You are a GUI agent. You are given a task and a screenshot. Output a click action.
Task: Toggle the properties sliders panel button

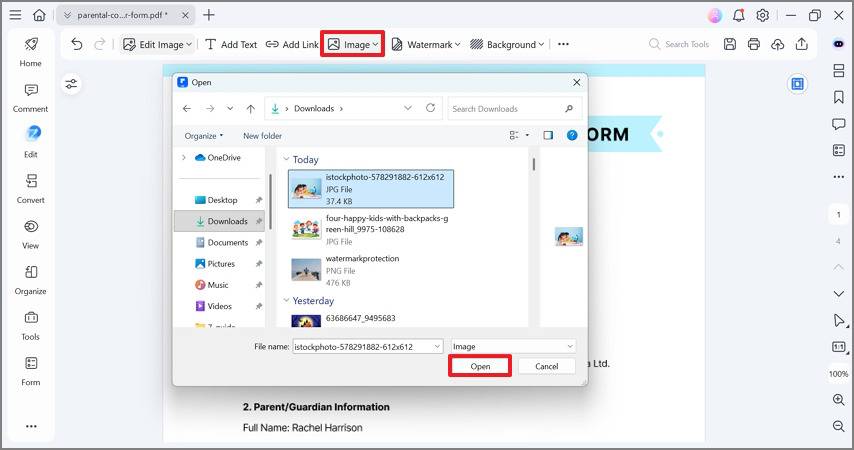click(x=71, y=84)
